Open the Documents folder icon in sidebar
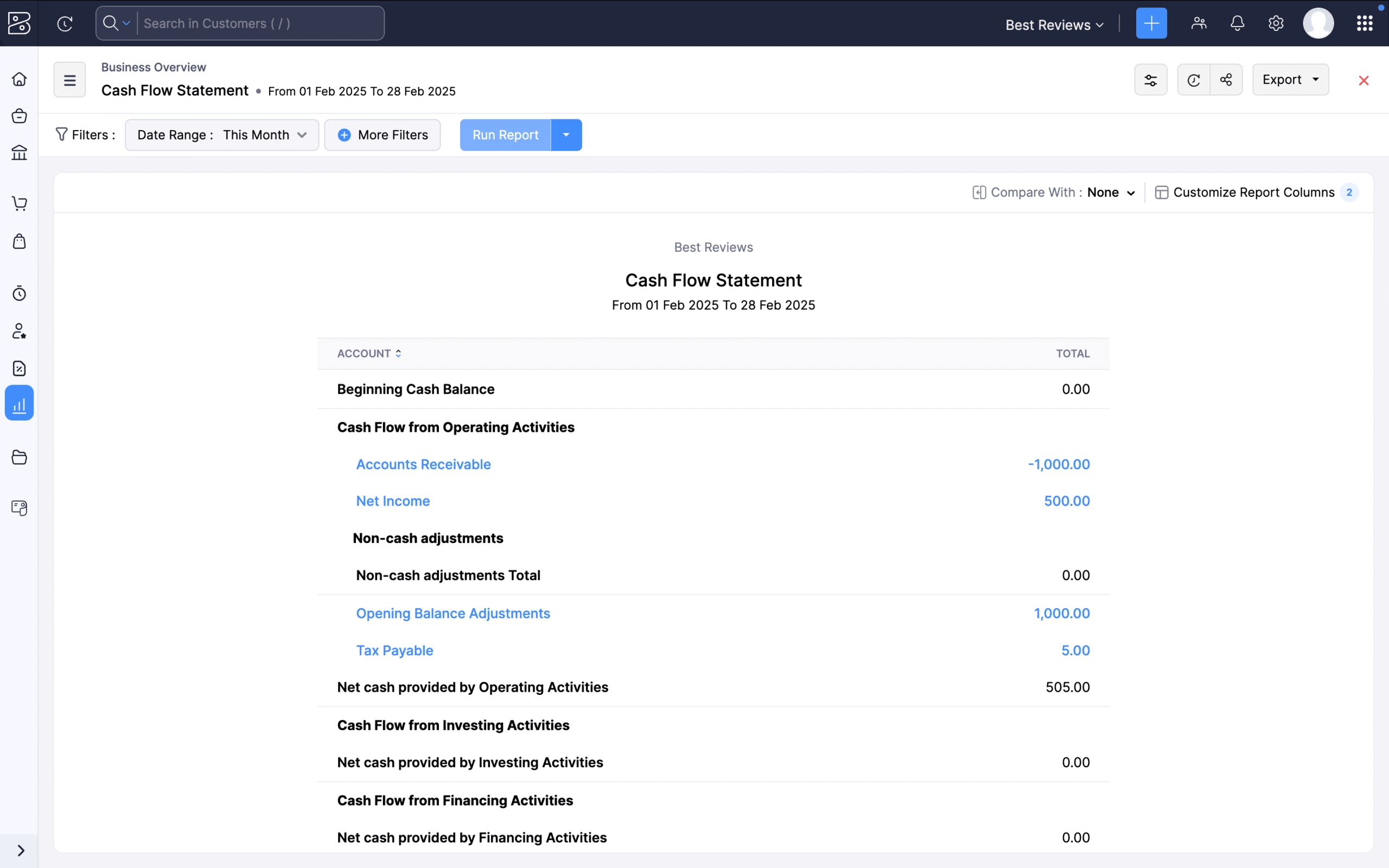 pos(19,456)
